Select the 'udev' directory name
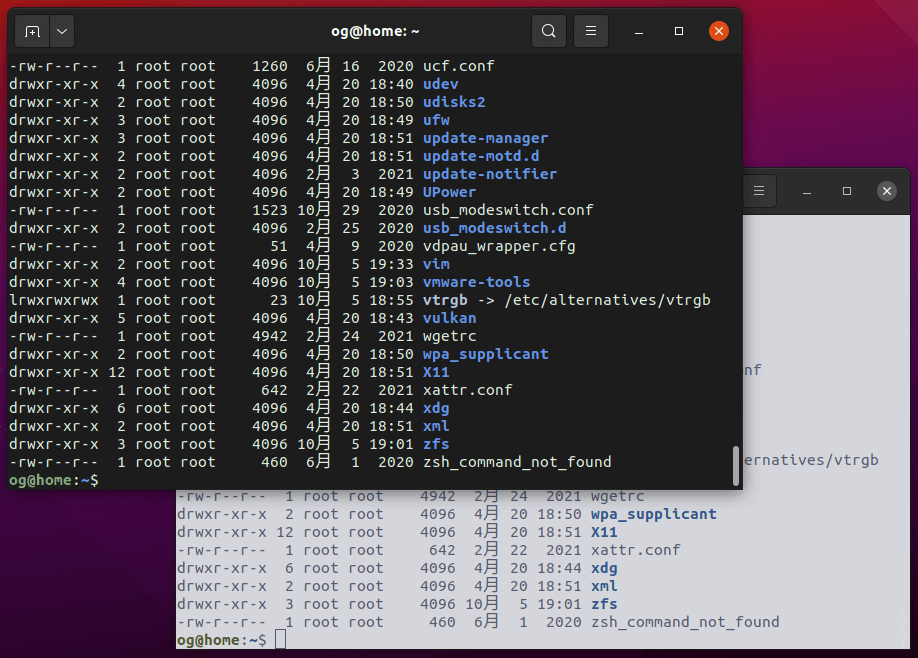Screen dimensions: 918x658 440,84
